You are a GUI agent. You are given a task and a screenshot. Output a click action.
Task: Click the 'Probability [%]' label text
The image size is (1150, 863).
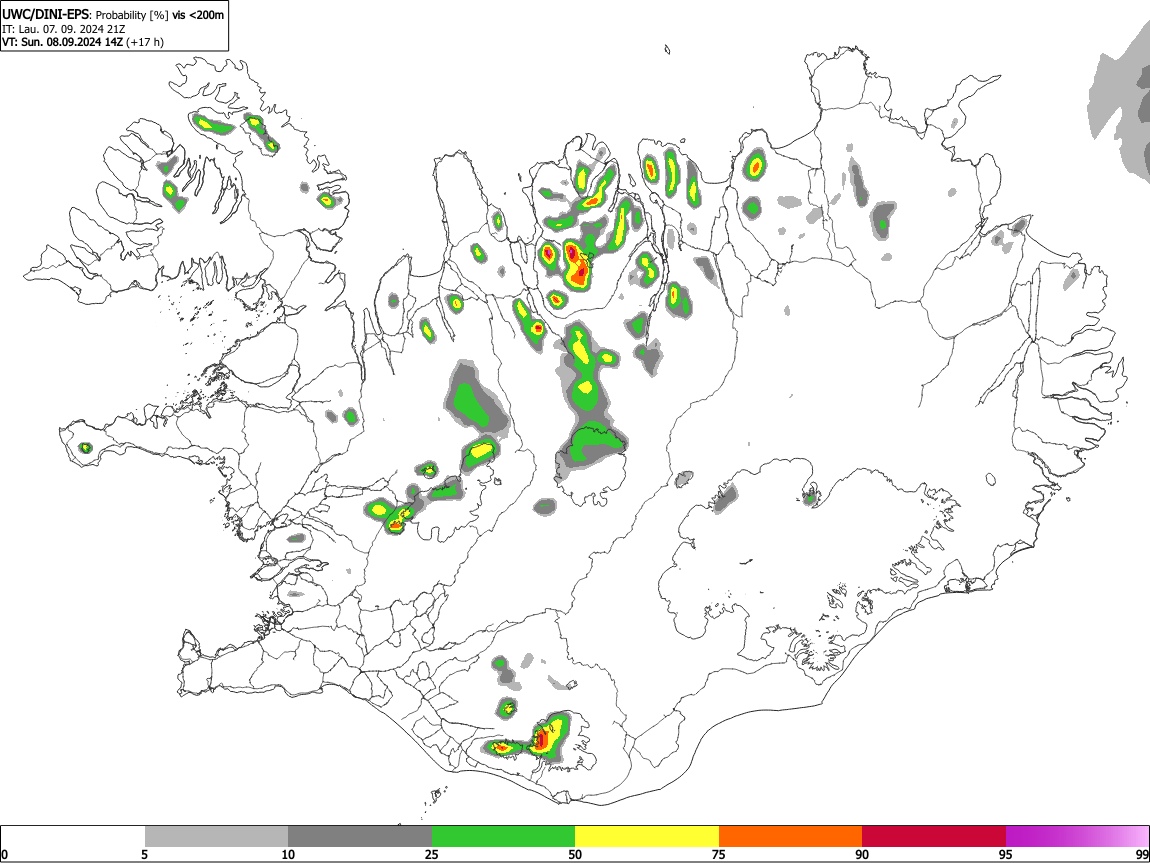click(x=132, y=15)
